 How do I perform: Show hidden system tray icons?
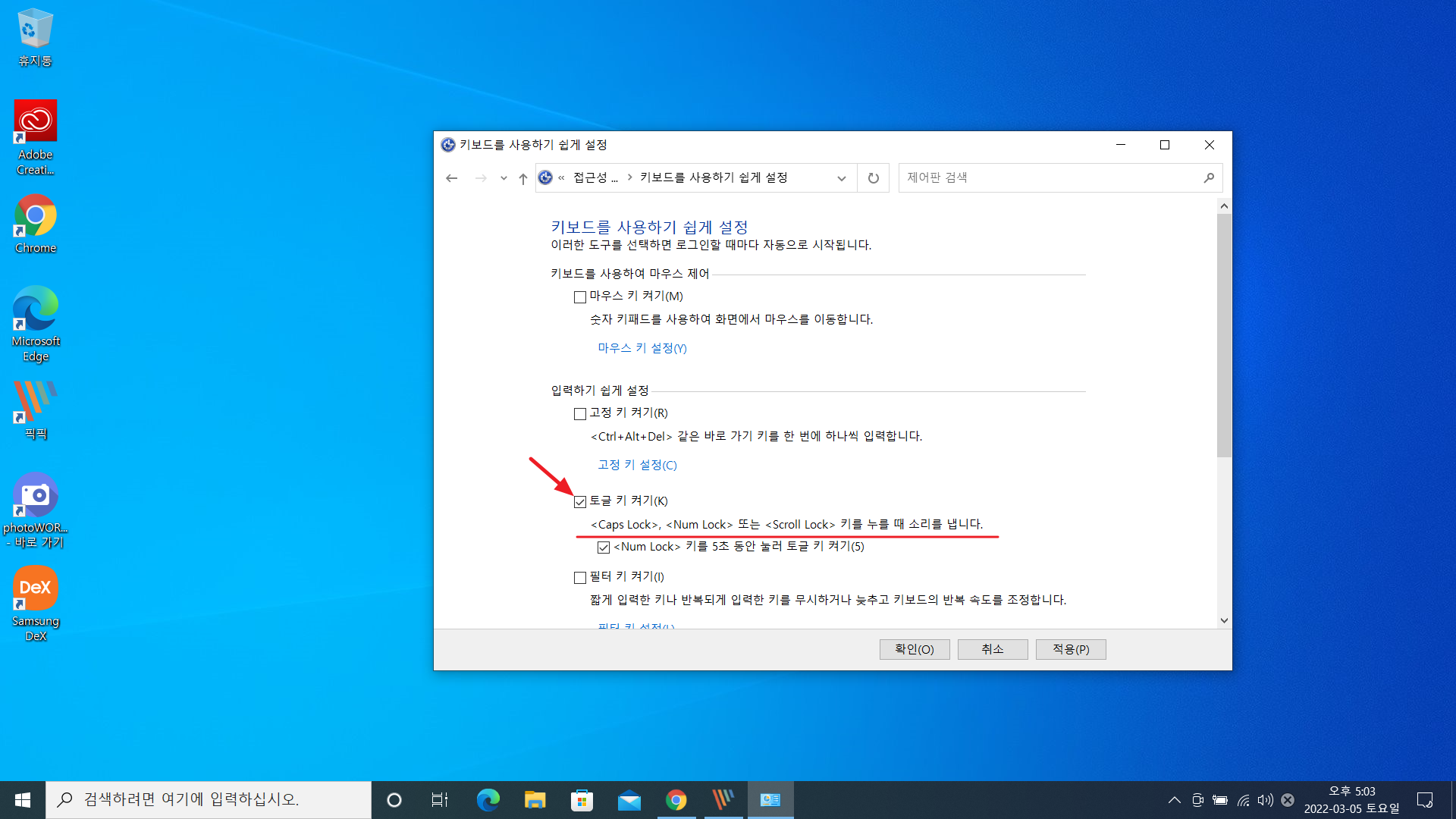click(x=1174, y=800)
